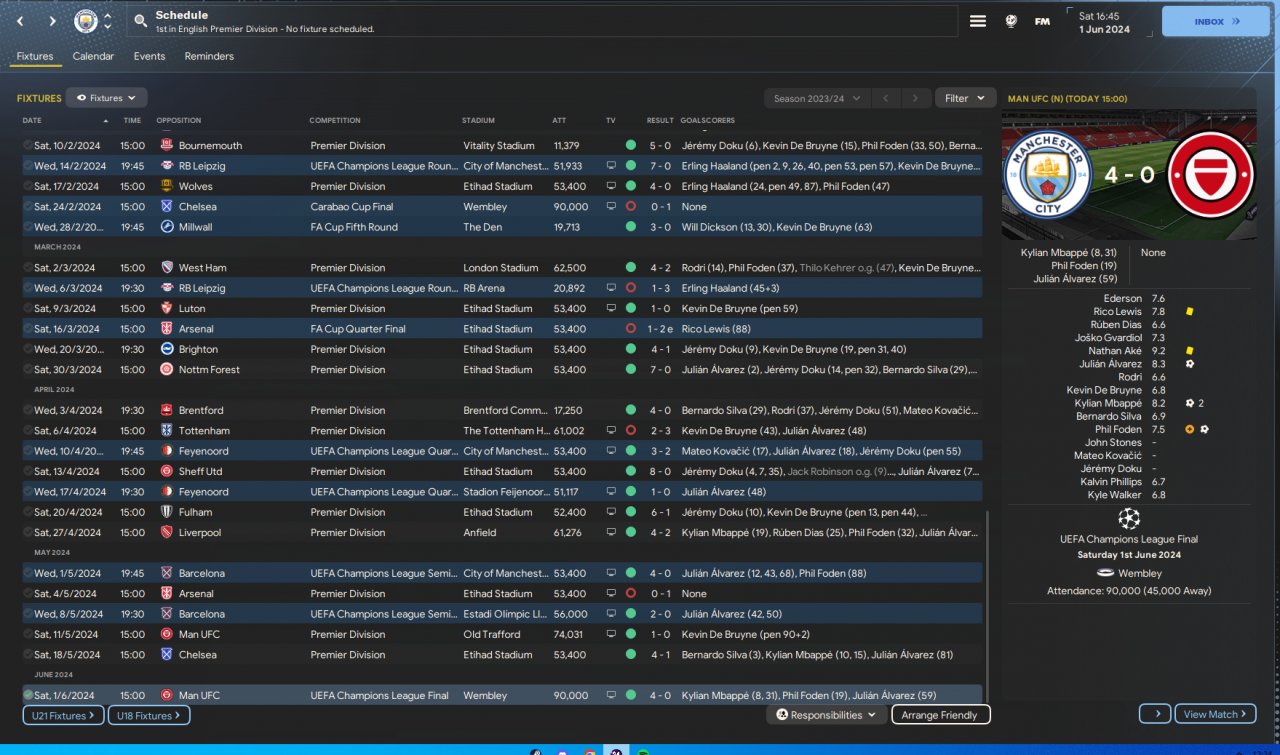
Task: Click the yellow card icon beside Nathan Aké
Action: tap(1190, 351)
